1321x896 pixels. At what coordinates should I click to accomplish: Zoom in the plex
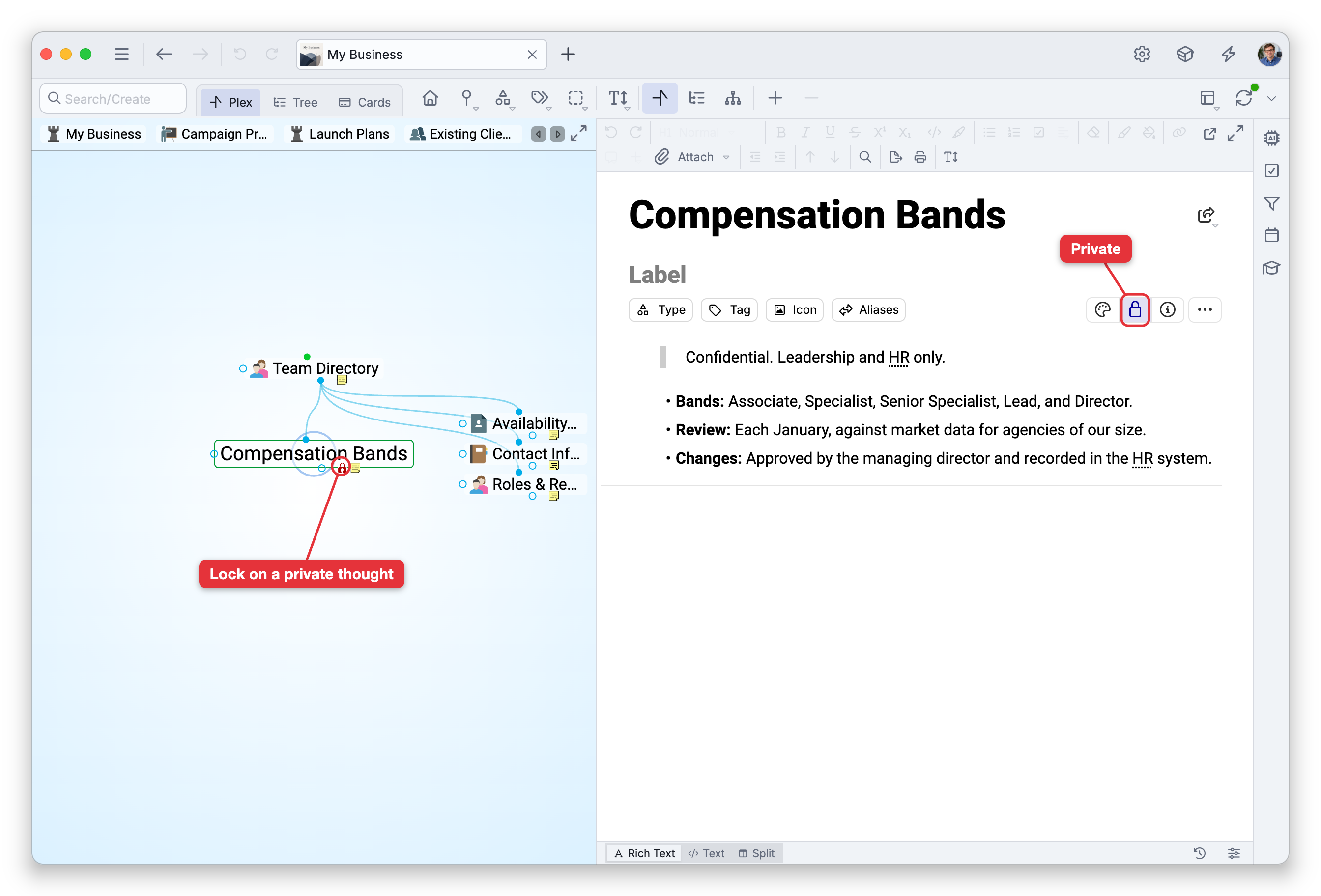point(775,98)
